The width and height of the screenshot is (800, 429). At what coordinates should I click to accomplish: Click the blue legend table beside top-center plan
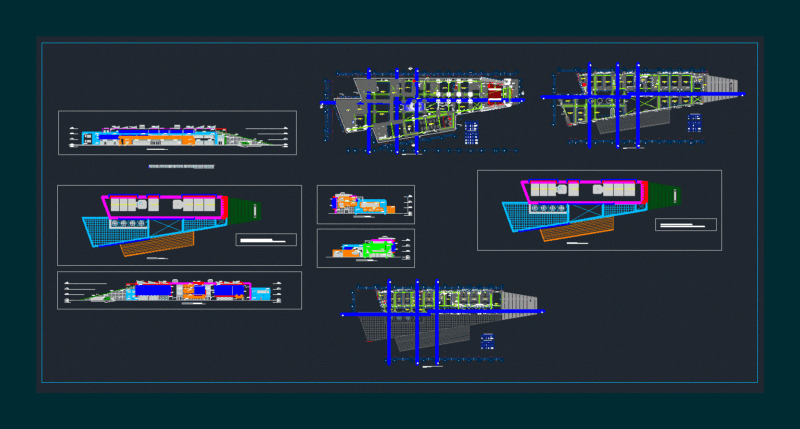click(x=471, y=133)
